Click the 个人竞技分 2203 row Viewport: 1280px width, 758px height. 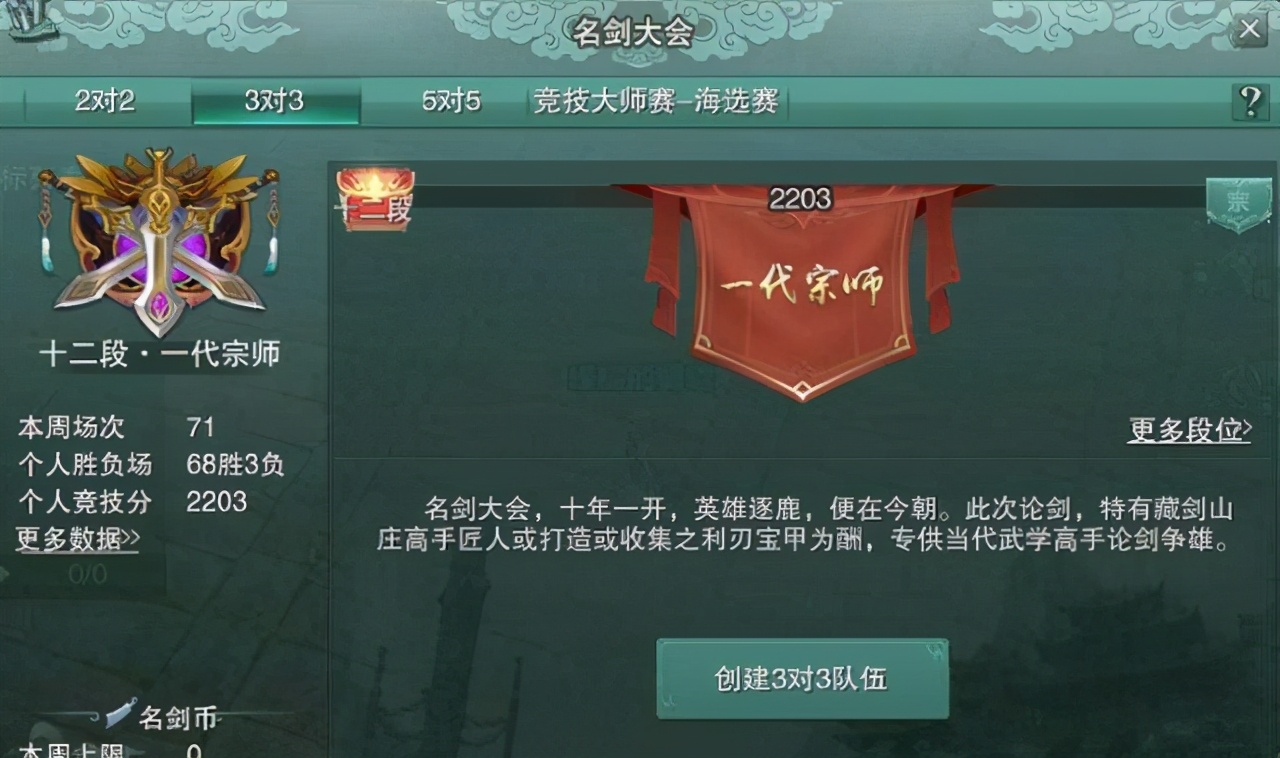[132, 501]
